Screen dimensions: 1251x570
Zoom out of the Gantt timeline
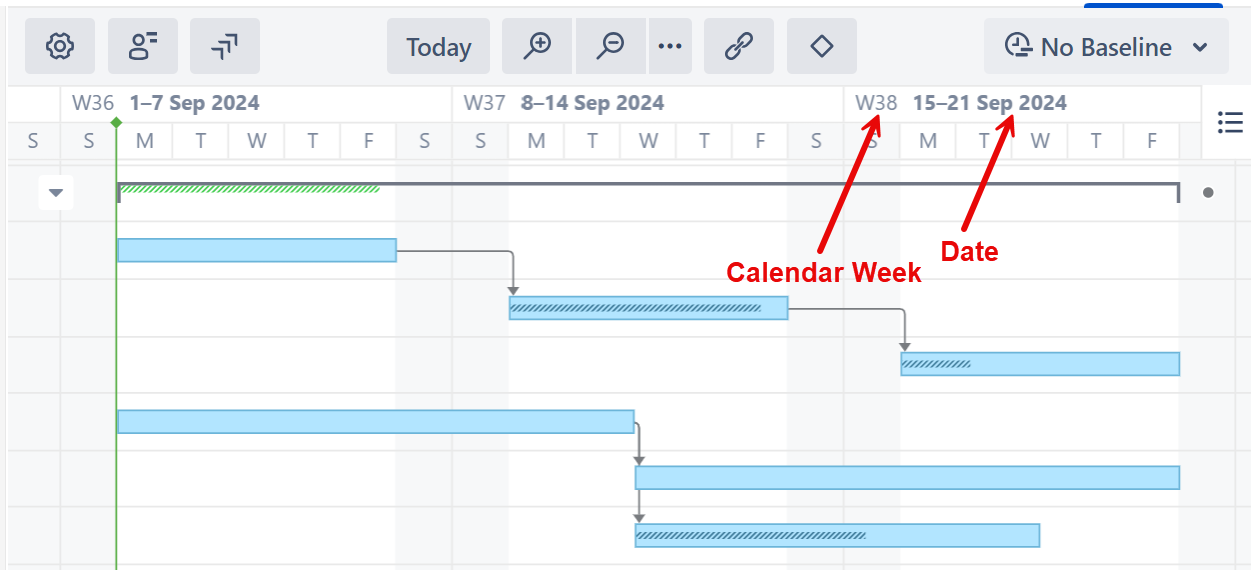[610, 46]
